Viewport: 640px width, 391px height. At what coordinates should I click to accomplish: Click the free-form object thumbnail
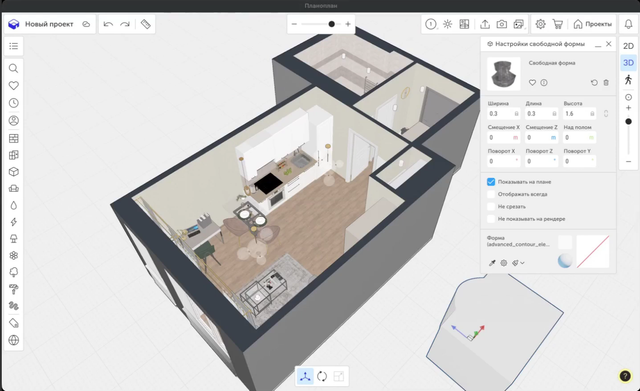coord(504,74)
